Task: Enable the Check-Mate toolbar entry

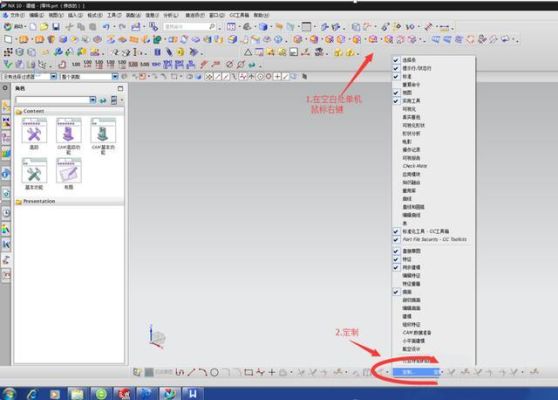Action: click(x=415, y=166)
